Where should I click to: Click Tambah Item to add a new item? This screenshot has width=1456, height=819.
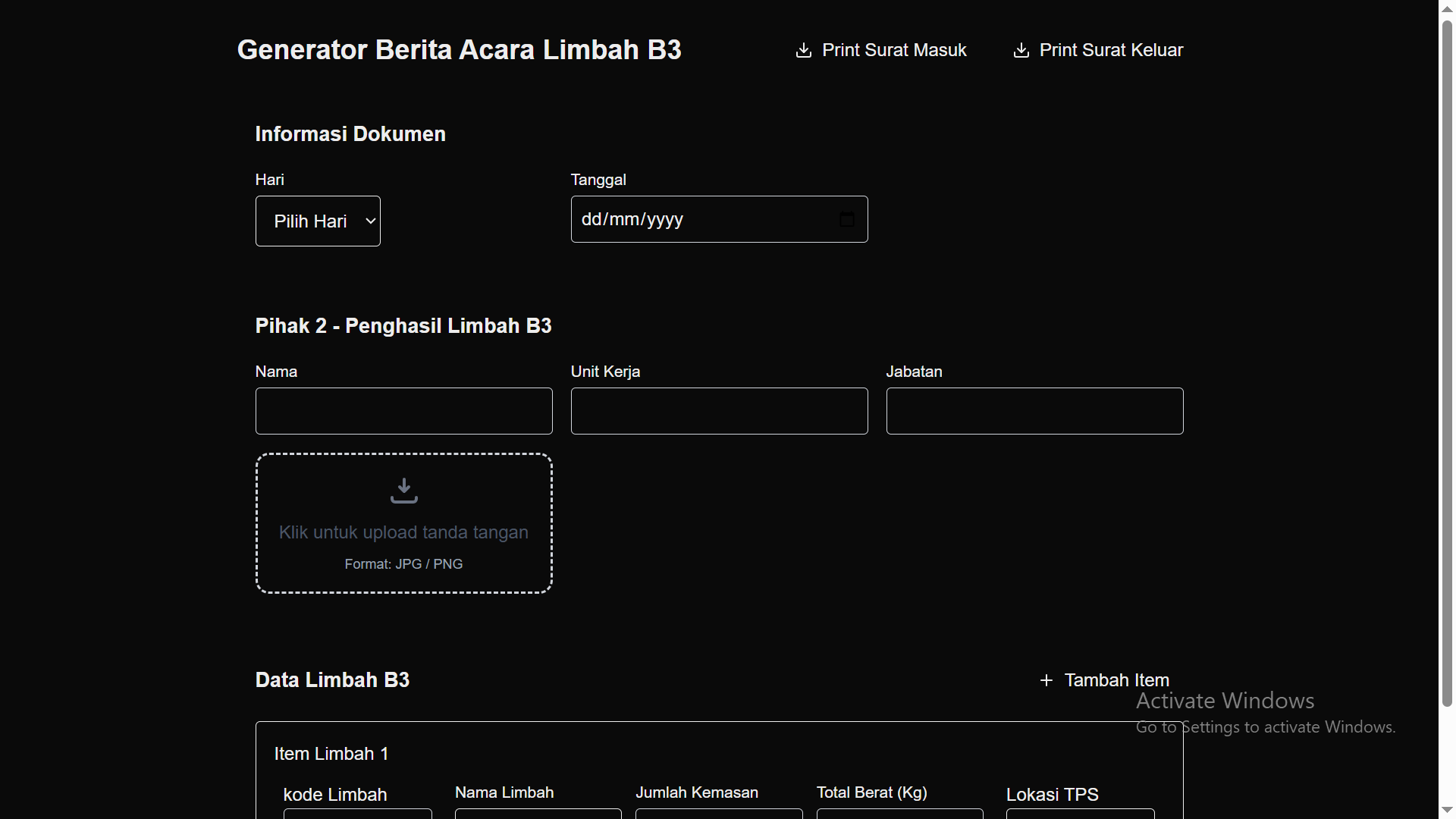point(1117,680)
